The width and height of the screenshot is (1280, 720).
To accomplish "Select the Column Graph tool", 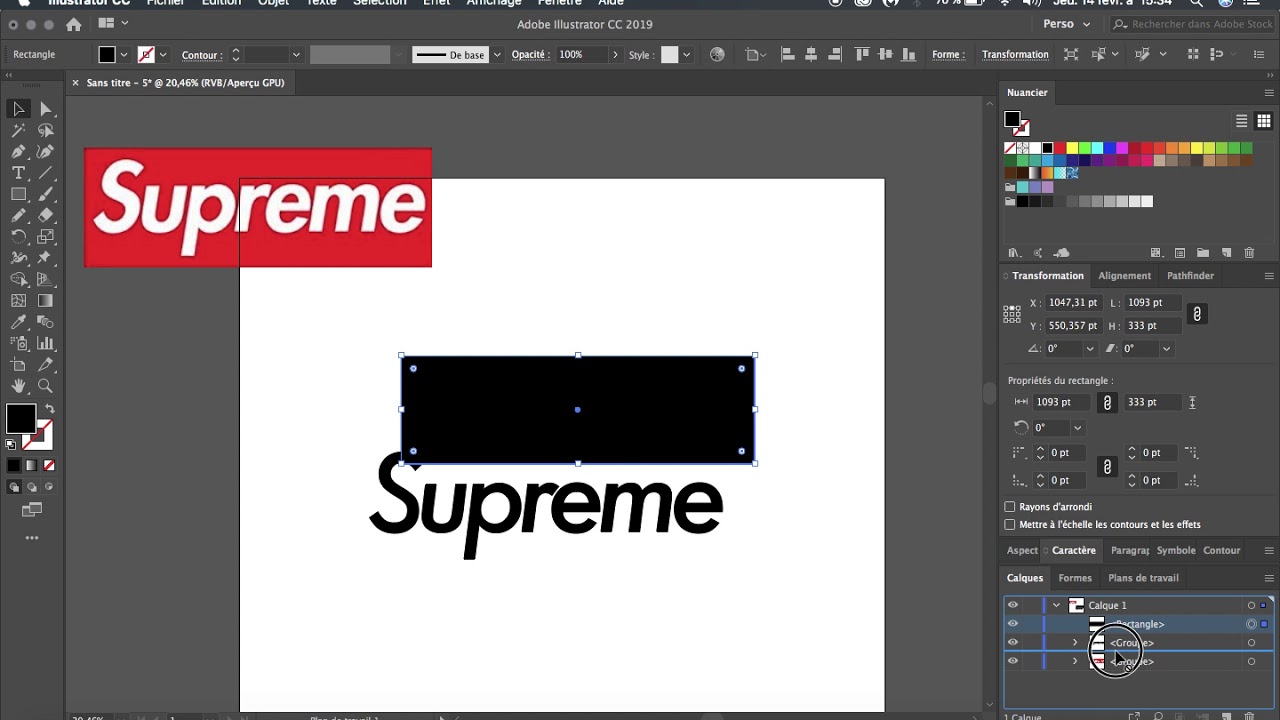I will pos(45,343).
